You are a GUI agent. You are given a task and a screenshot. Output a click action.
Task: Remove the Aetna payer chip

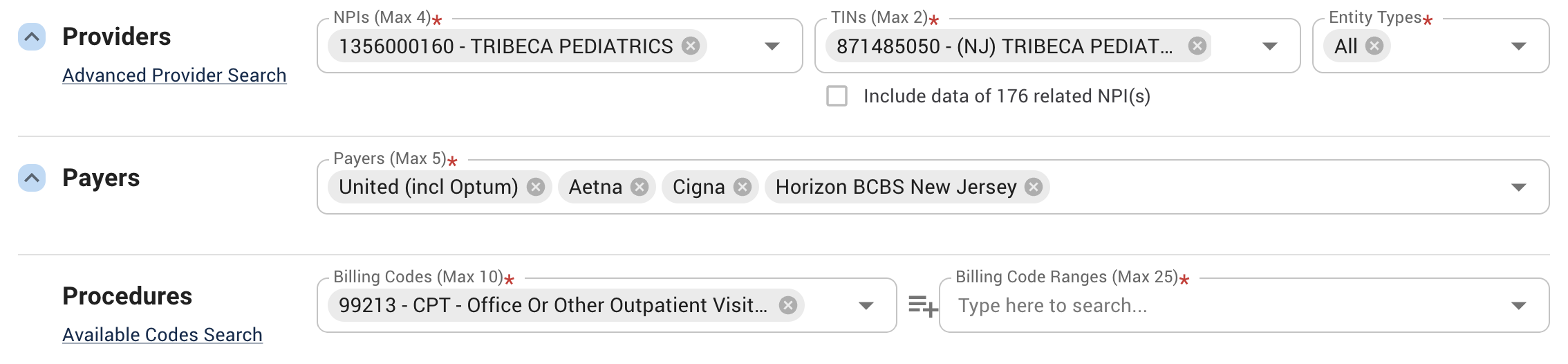pyautogui.click(x=640, y=187)
